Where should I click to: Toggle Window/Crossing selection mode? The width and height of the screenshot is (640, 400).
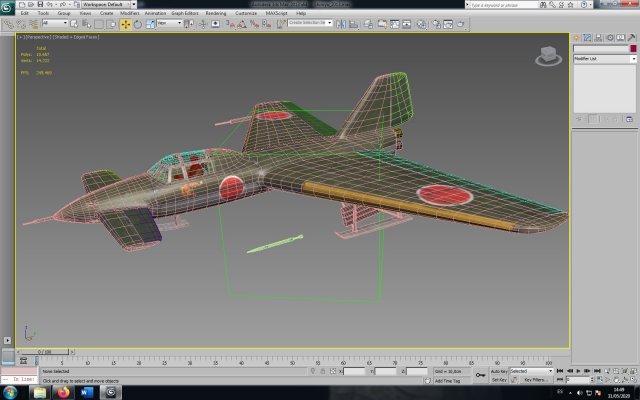[x=111, y=24]
